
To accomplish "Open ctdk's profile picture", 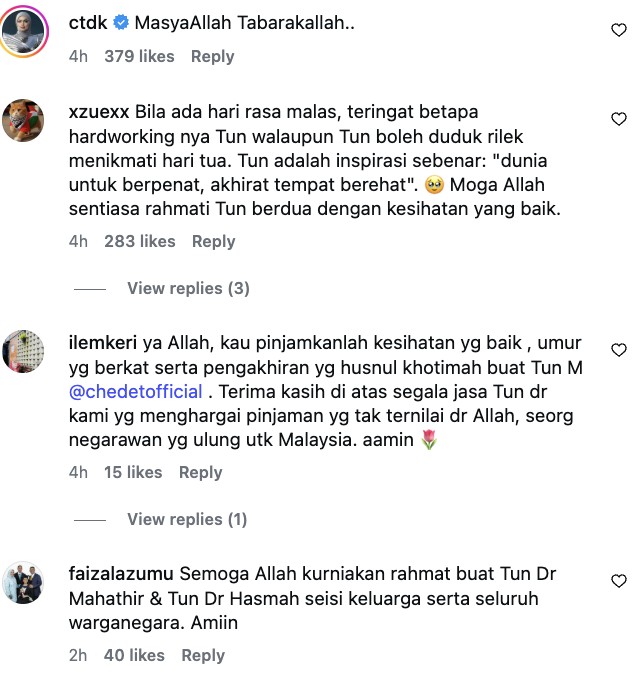I will tap(23, 31).
